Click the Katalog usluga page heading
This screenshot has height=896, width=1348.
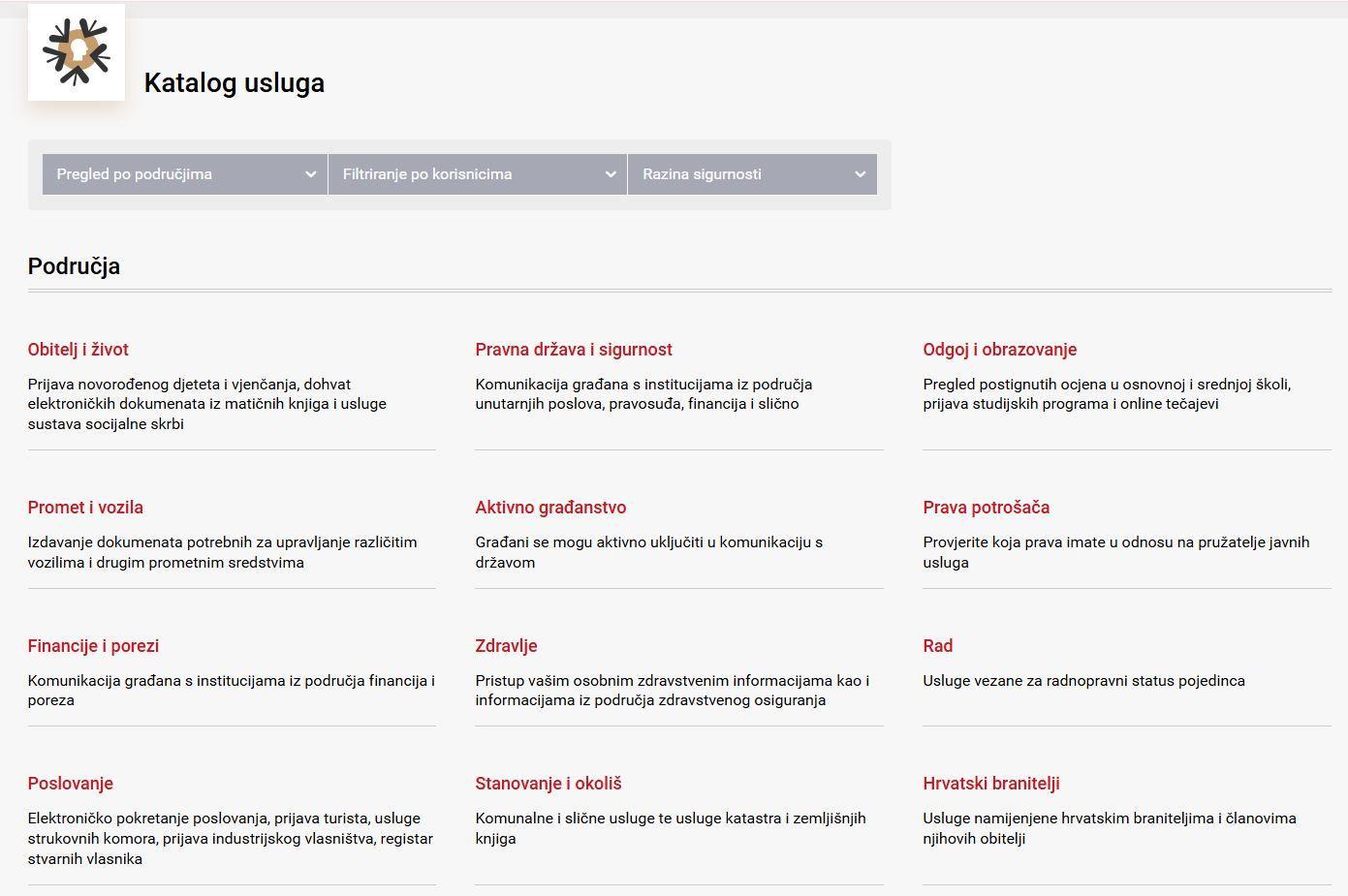pos(235,83)
